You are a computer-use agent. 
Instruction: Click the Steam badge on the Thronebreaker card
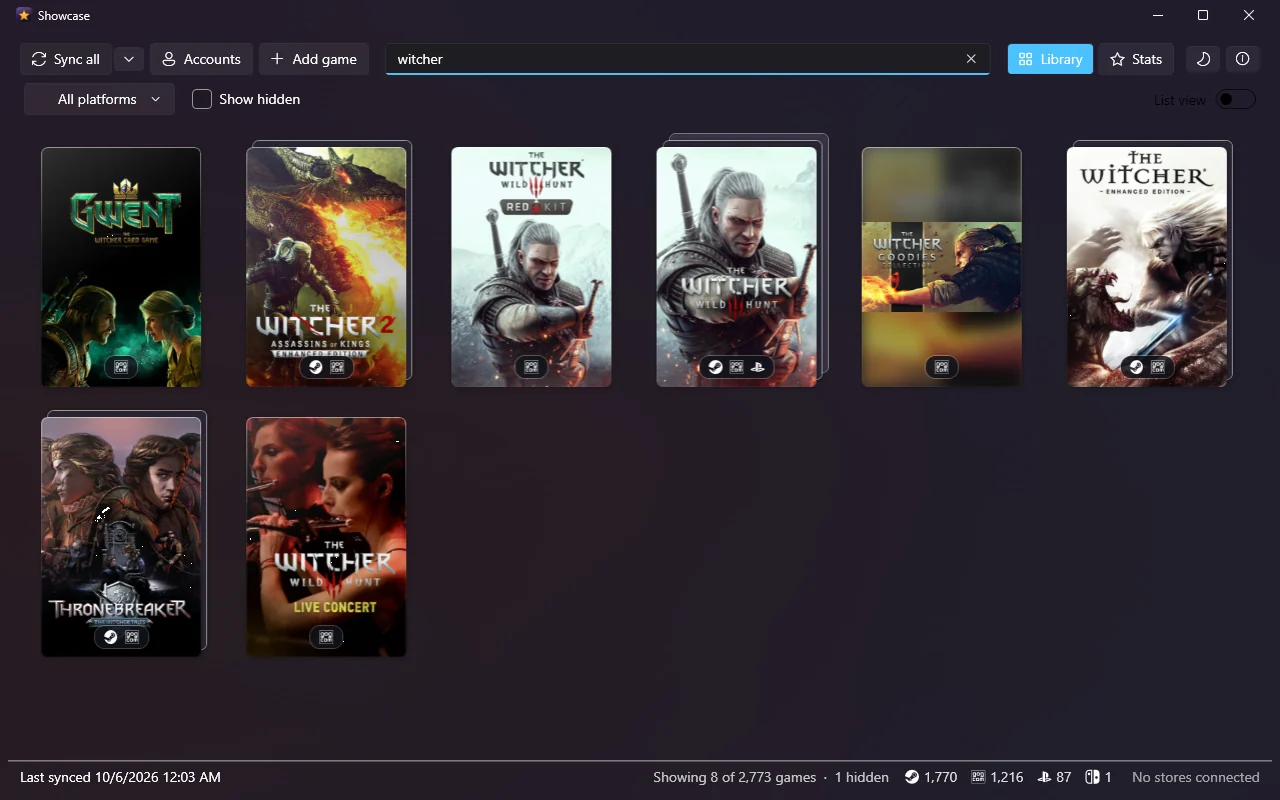coord(111,637)
